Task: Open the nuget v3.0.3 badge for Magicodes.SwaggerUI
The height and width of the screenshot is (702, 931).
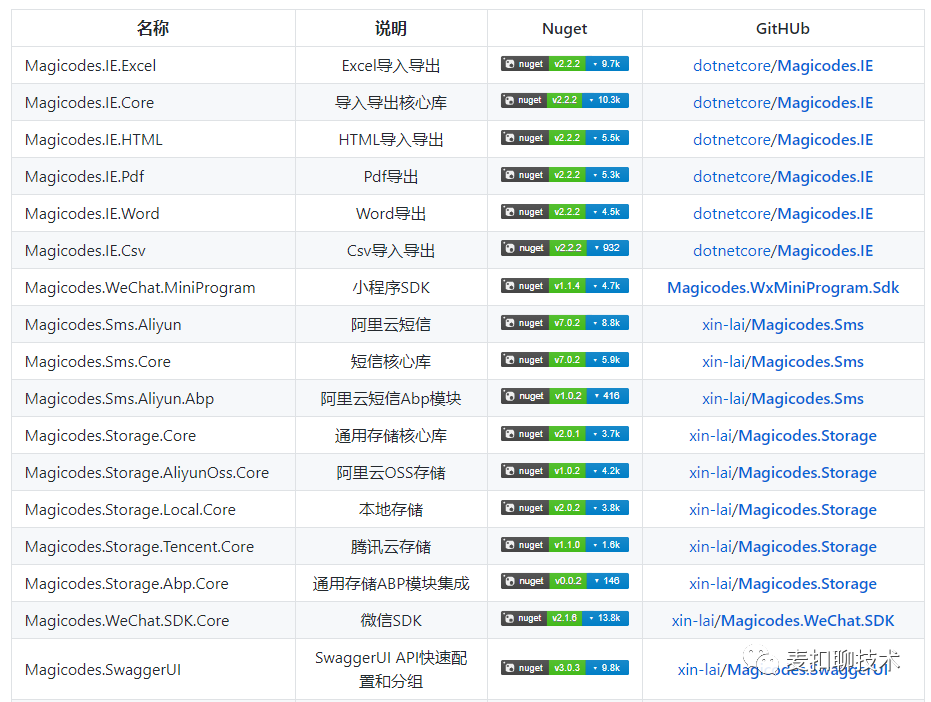Action: [565, 668]
